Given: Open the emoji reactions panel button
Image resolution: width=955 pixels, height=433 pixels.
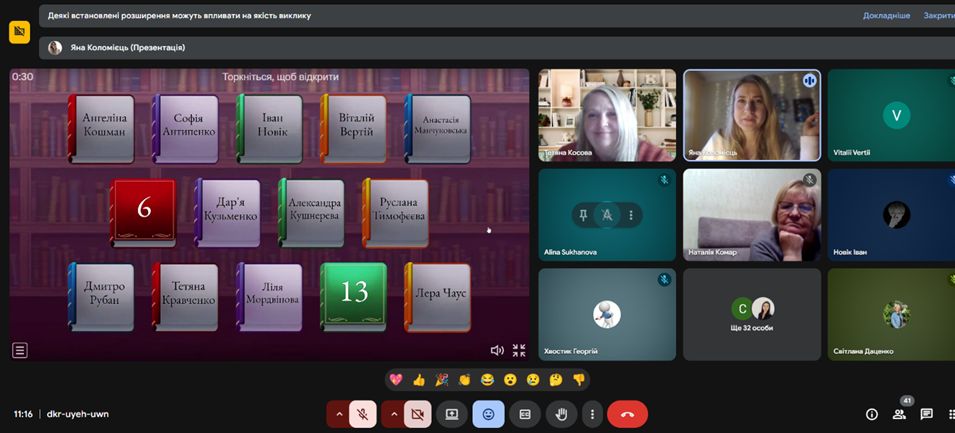Looking at the screenshot, I should click(488, 414).
